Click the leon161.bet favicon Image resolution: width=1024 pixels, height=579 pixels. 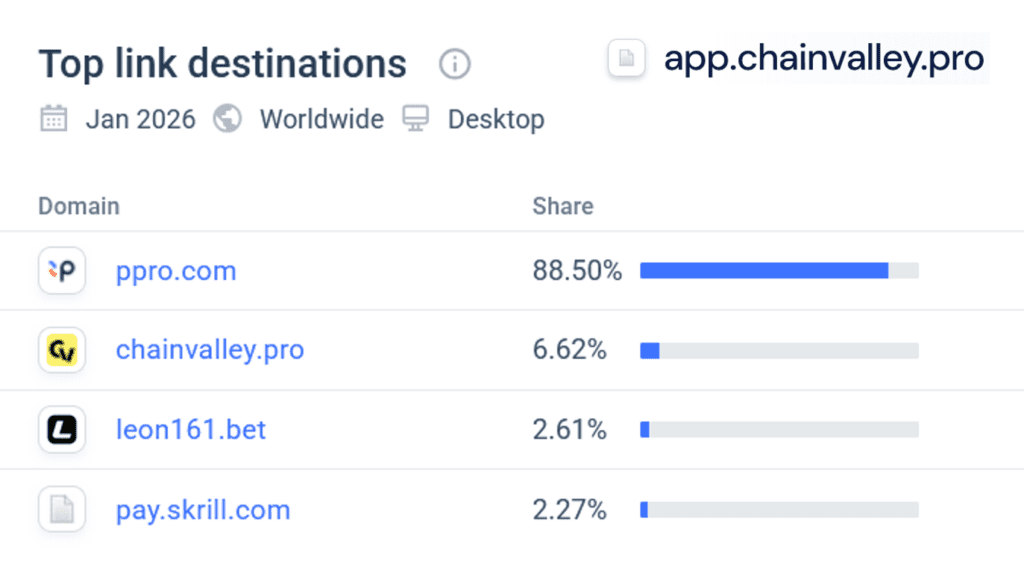tap(61, 430)
